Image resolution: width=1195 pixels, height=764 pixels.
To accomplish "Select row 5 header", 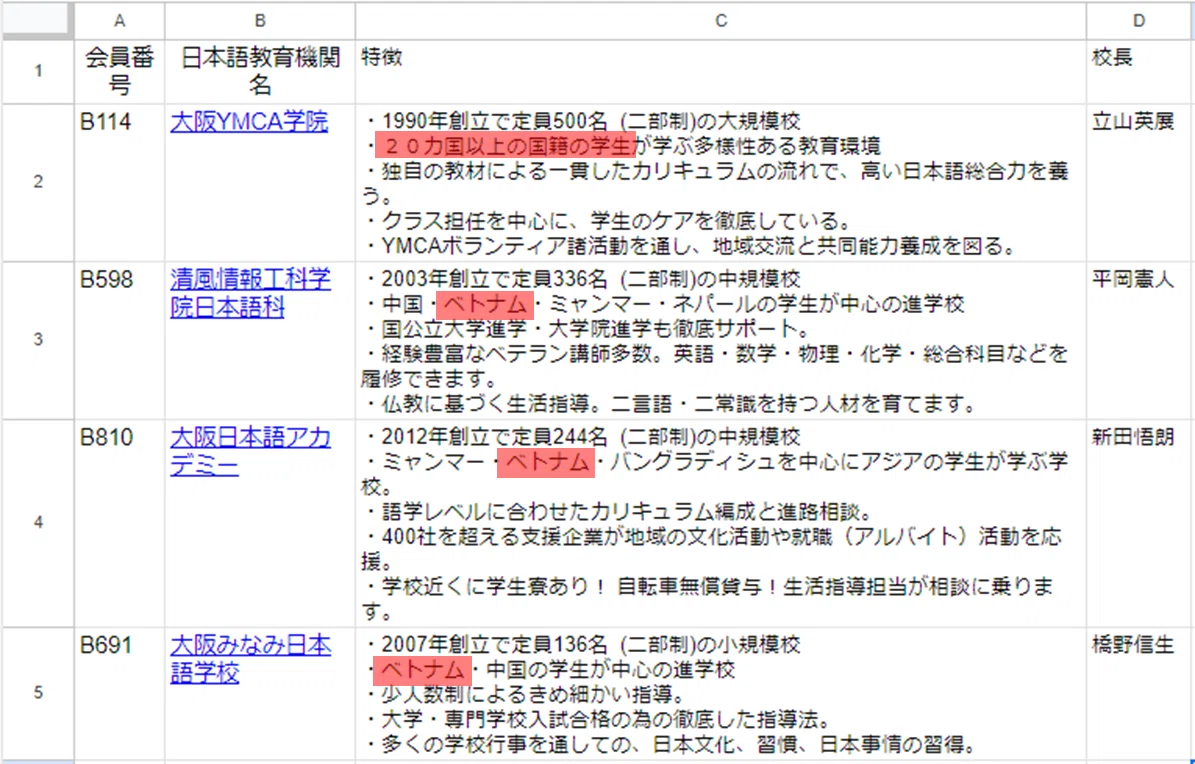I will click(x=38, y=693).
